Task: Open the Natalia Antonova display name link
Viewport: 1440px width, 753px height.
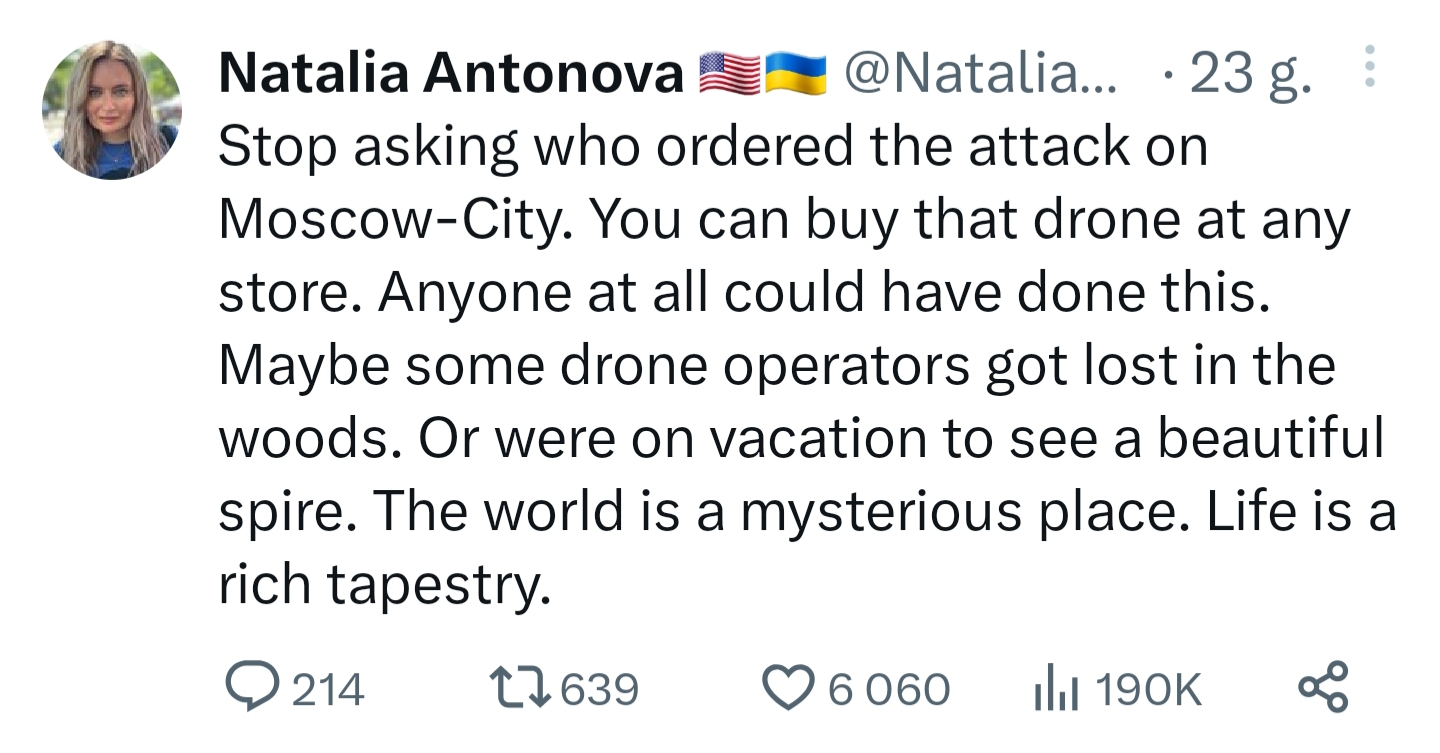Action: (x=450, y=74)
